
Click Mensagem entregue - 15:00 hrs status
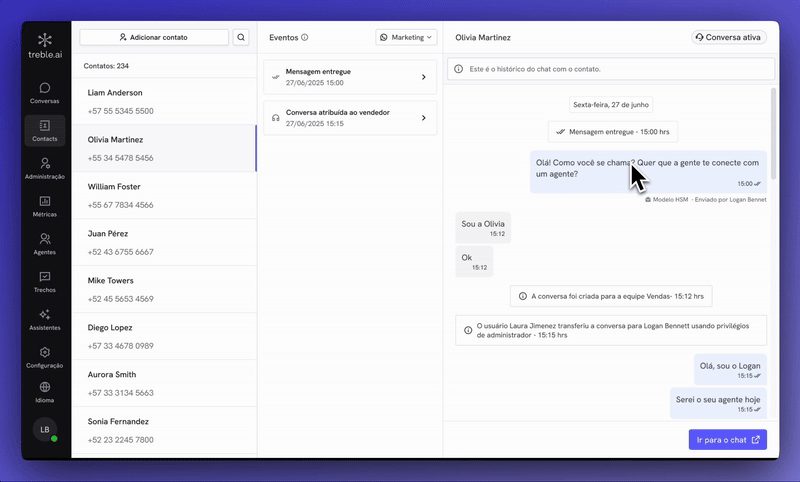(x=613, y=132)
